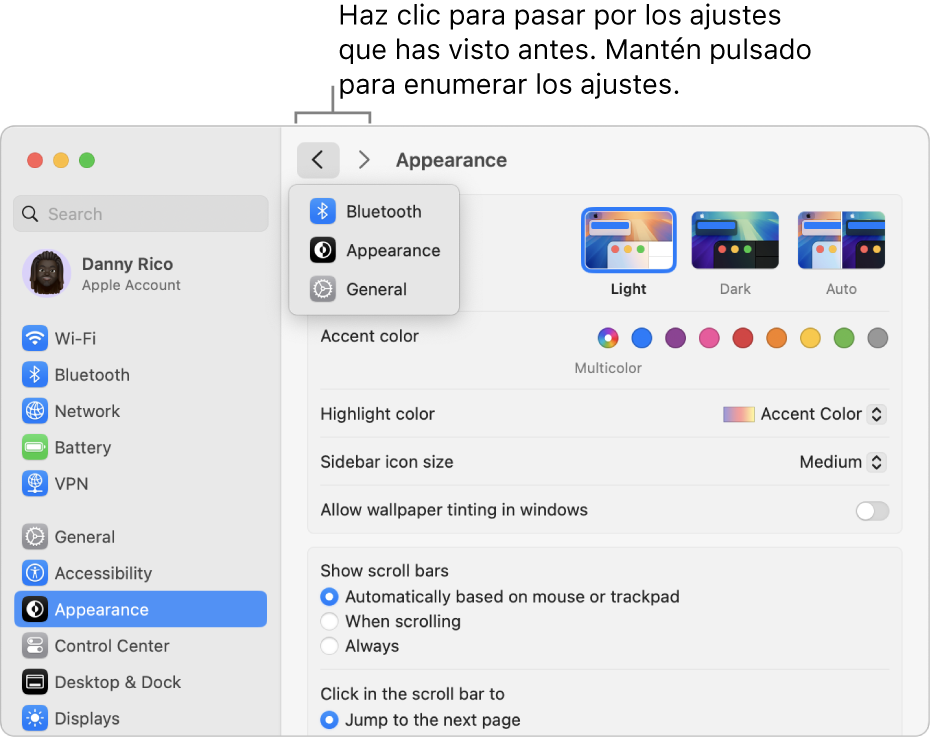Pick the purple accent color

(676, 338)
